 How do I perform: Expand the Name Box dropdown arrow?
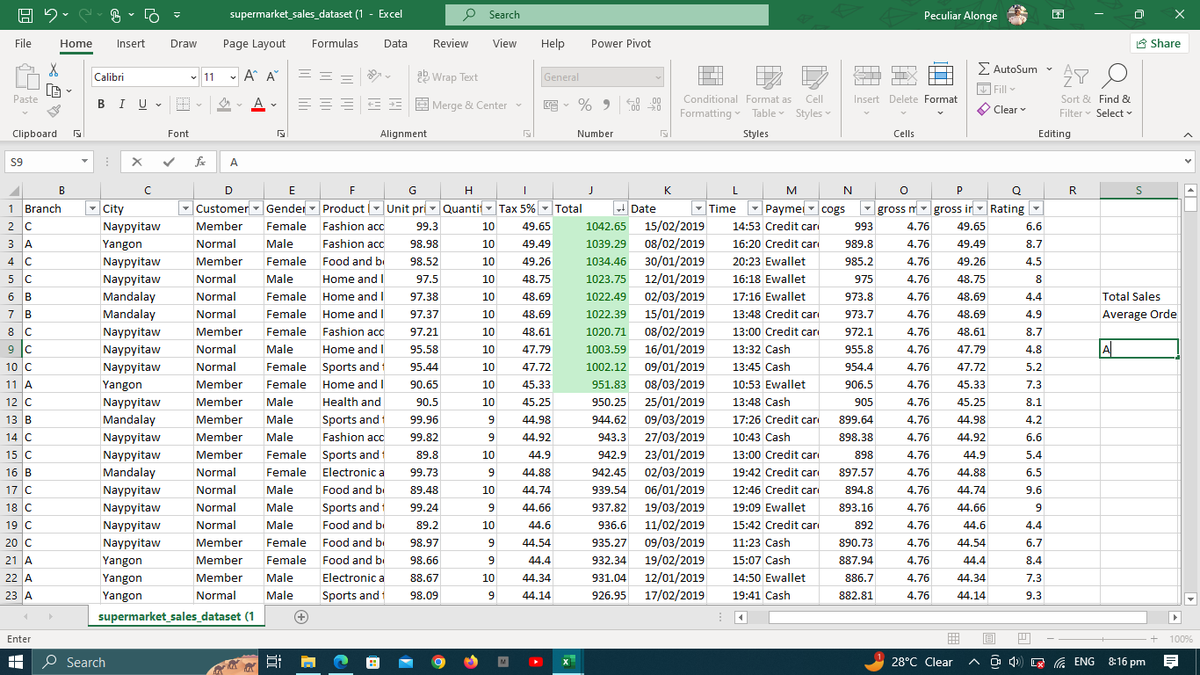pyautogui.click(x=87, y=161)
